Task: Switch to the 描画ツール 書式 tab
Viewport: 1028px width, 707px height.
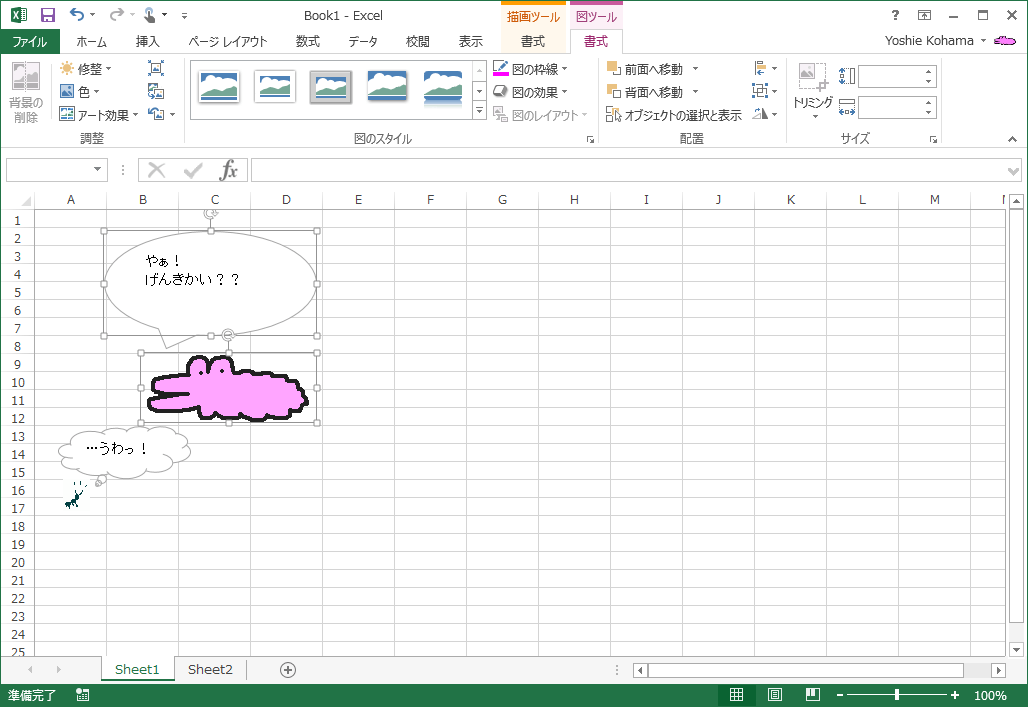Action: pos(533,41)
